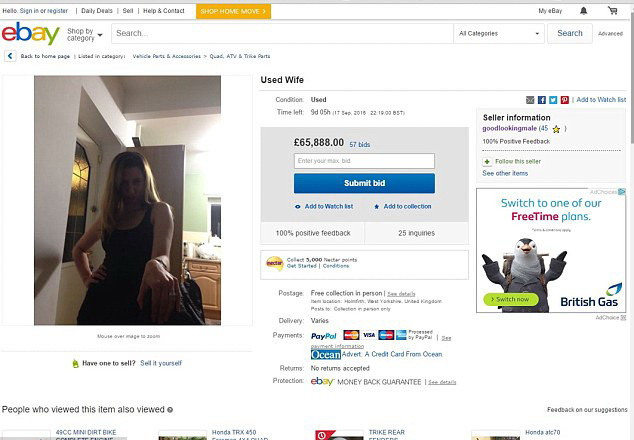Image resolution: width=634 pixels, height=440 pixels.
Task: Click the star Add to collection
Action: click(x=376, y=206)
